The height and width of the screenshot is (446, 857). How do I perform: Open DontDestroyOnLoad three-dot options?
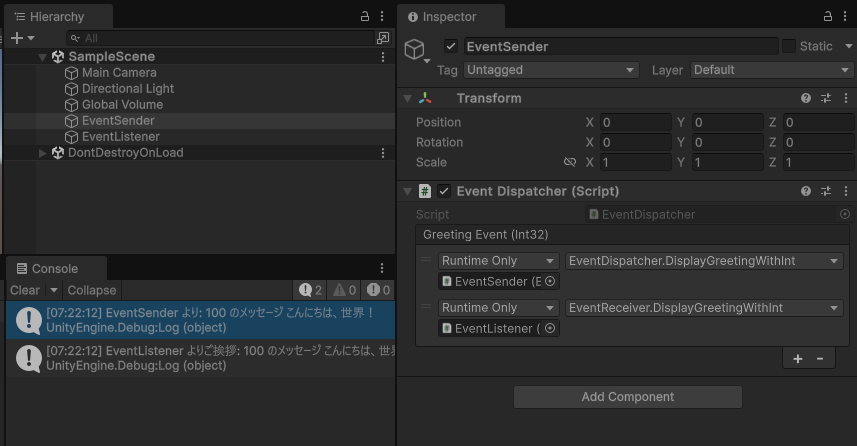383,153
